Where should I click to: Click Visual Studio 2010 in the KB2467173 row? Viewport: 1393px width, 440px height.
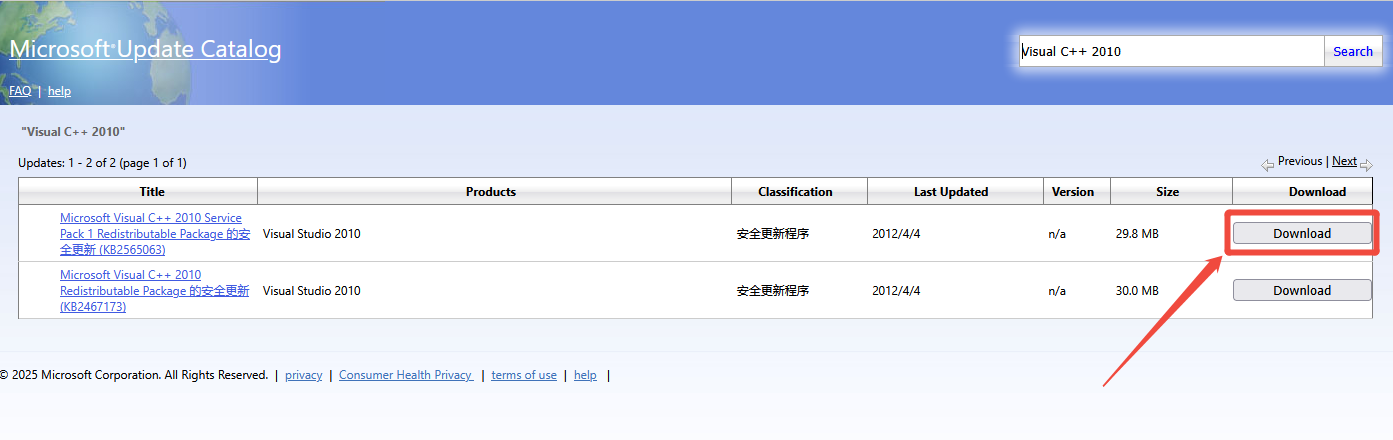point(312,291)
